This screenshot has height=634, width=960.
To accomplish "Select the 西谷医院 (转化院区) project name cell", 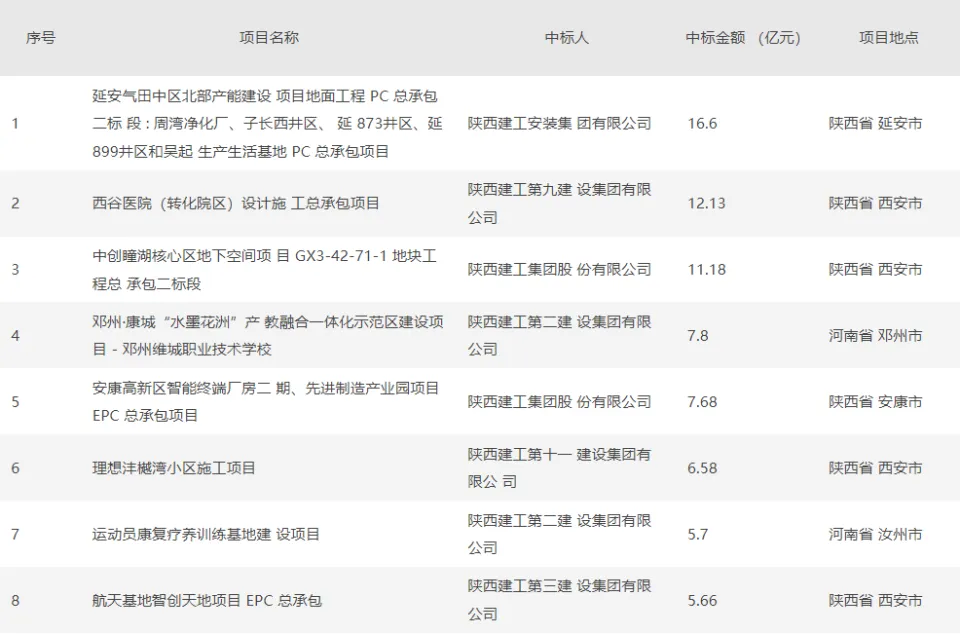I will click(236, 203).
